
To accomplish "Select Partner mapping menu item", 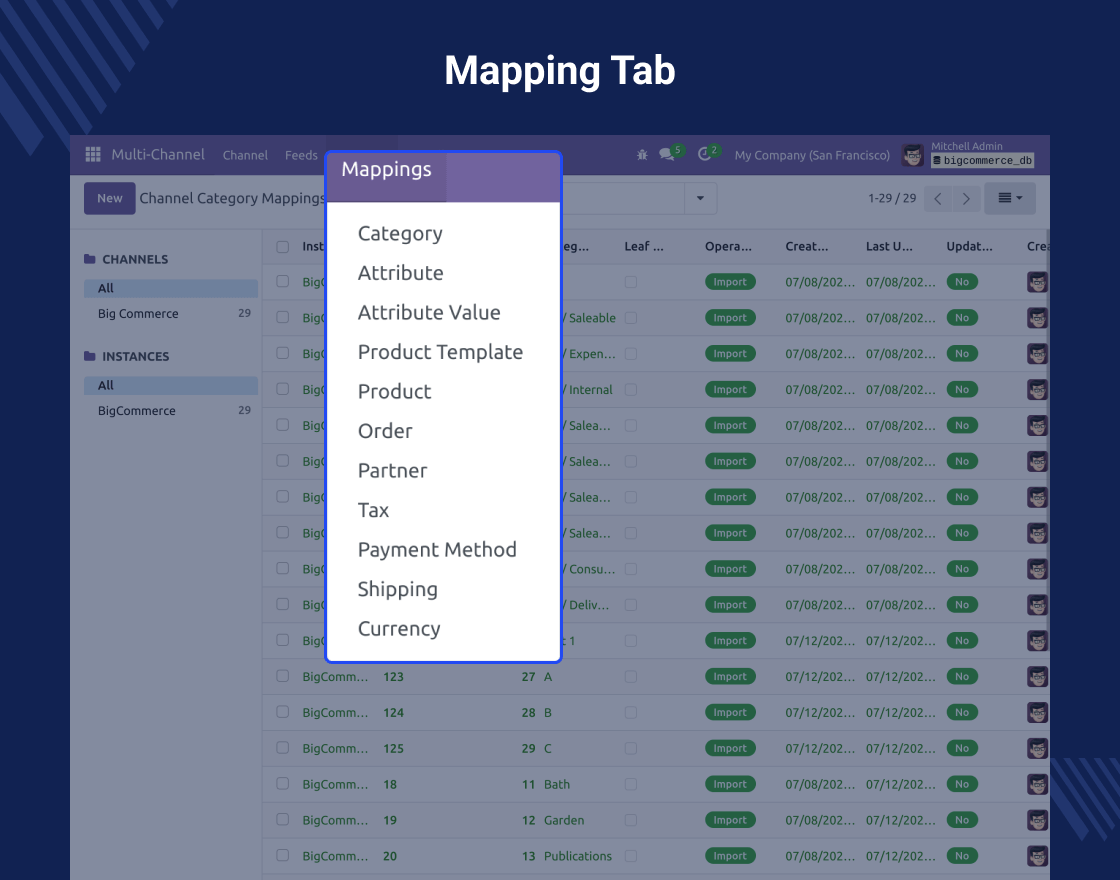I will pyautogui.click(x=392, y=471).
